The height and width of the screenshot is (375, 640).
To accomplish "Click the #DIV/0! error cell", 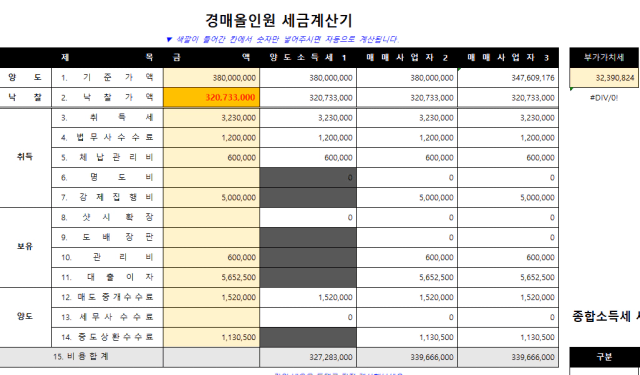I will point(604,98).
